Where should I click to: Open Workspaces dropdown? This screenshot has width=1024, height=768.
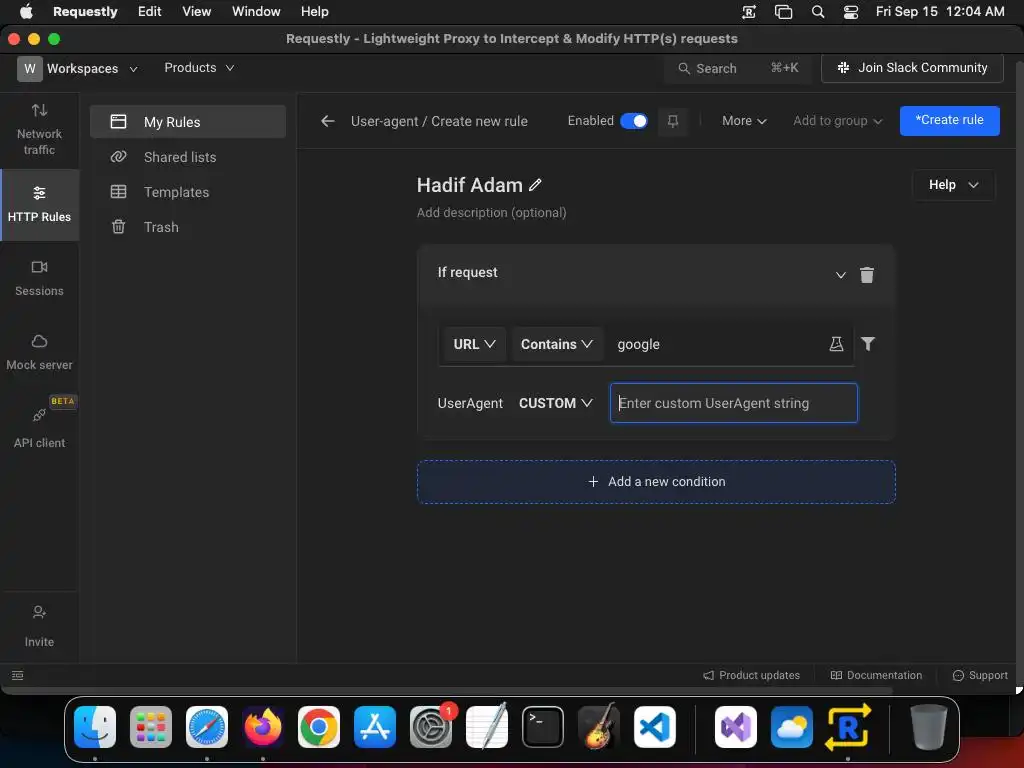pyautogui.click(x=92, y=69)
